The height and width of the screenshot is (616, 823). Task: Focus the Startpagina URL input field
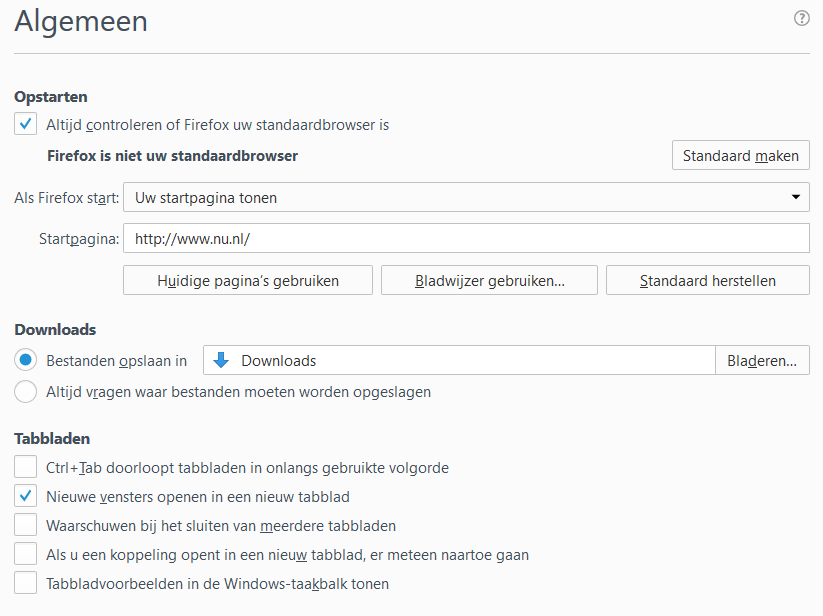pyautogui.click(x=466, y=238)
